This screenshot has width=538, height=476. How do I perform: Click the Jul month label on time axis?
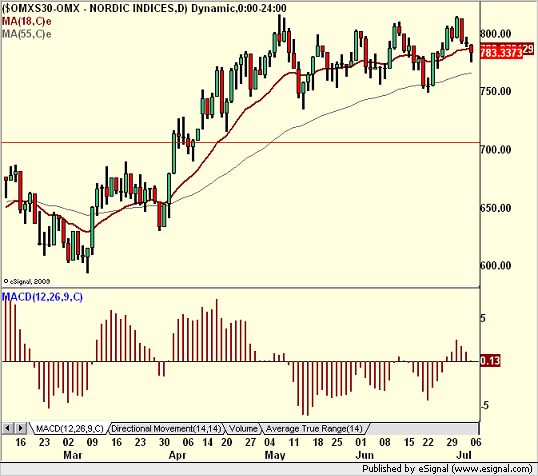[464, 455]
